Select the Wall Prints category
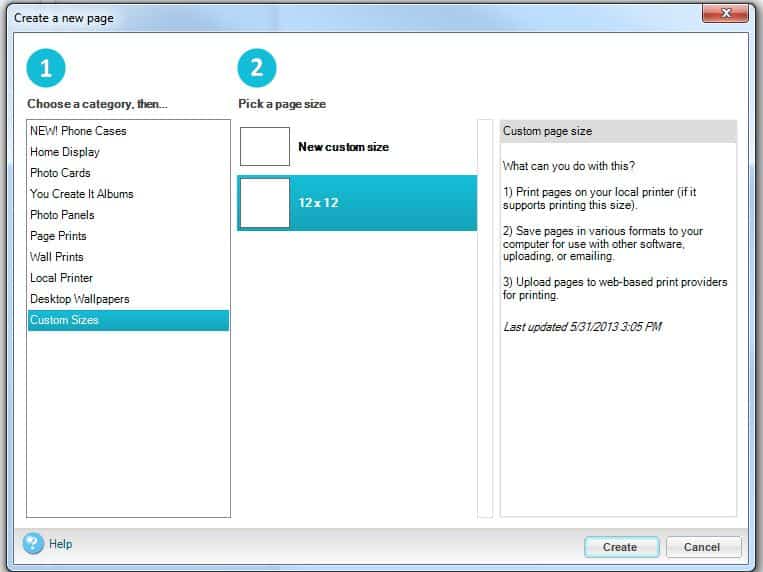This screenshot has height=572, width=763. (128, 257)
